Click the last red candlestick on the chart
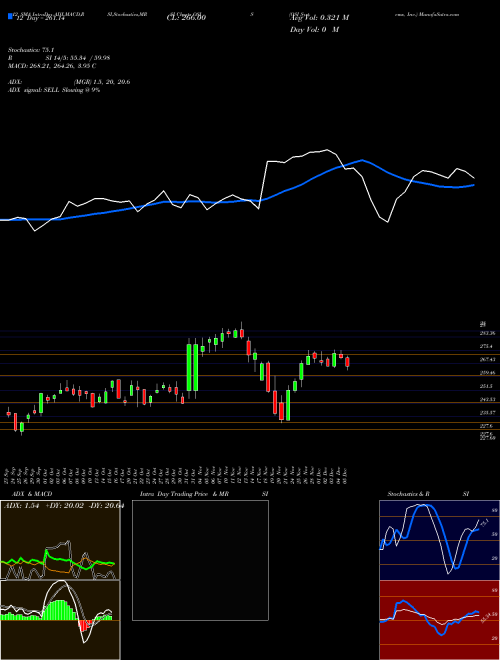The height and width of the screenshot is (660, 500). [347, 362]
